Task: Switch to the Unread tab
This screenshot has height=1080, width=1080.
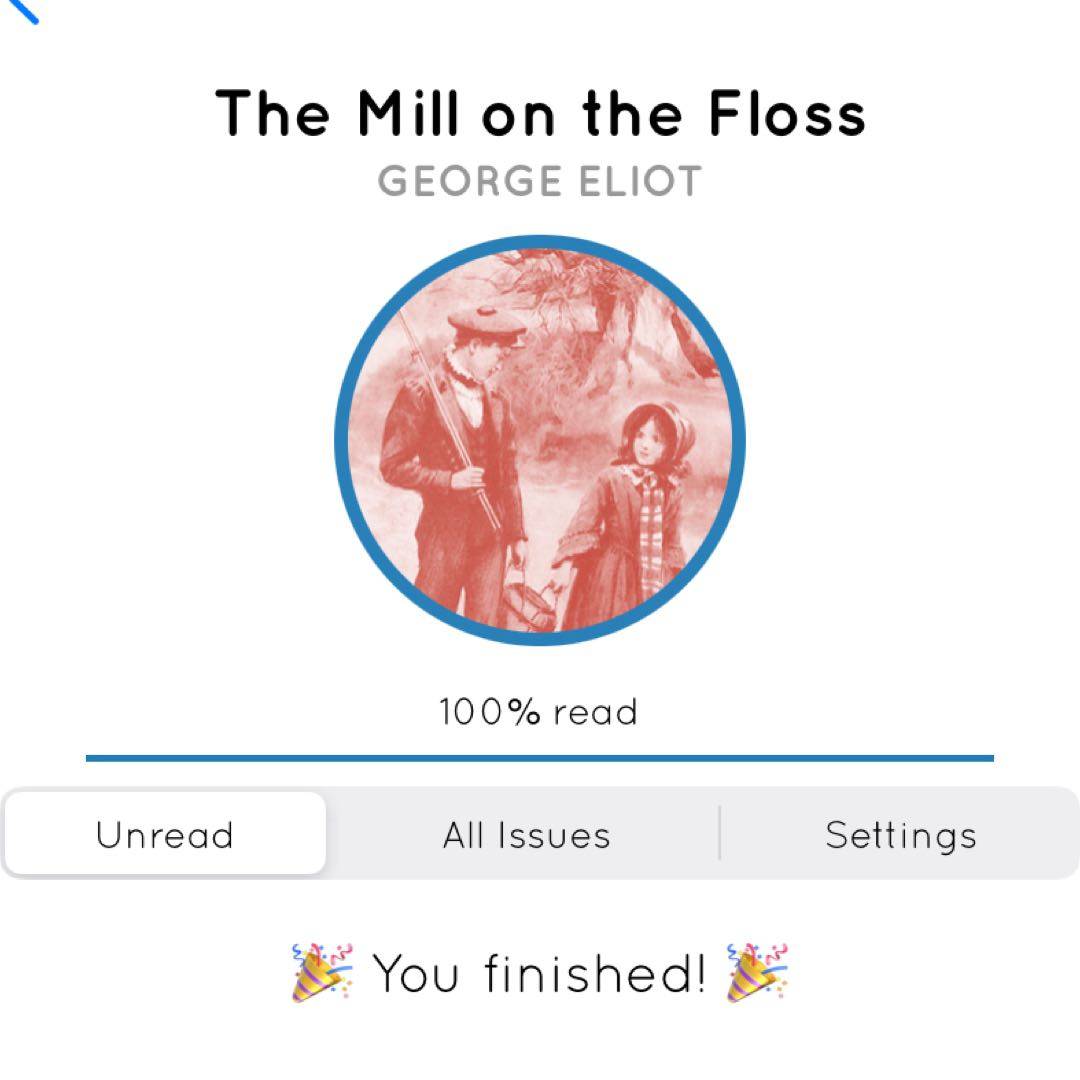Action: [x=165, y=834]
